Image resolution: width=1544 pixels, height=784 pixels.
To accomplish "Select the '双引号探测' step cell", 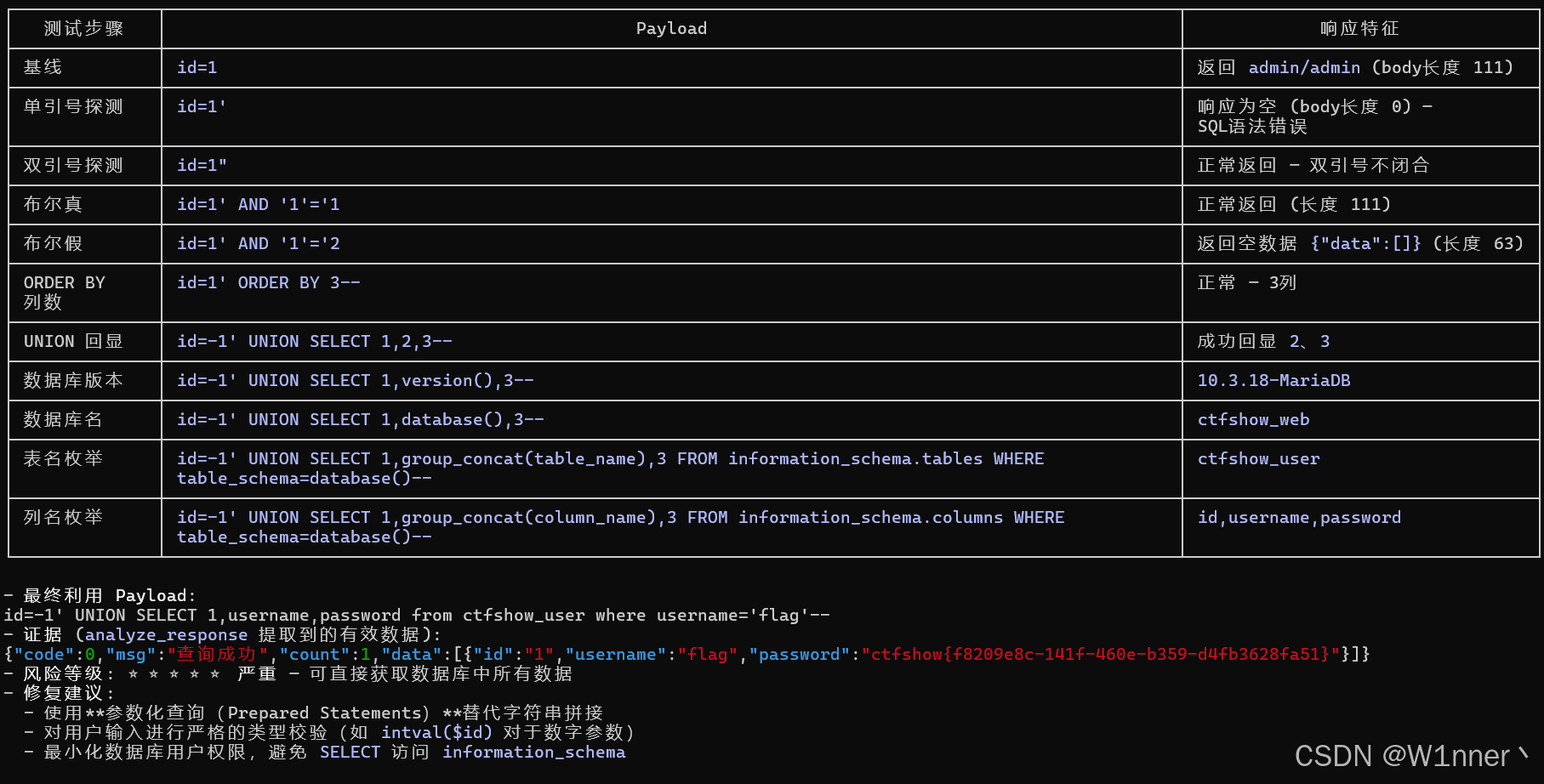I will click(x=73, y=166).
